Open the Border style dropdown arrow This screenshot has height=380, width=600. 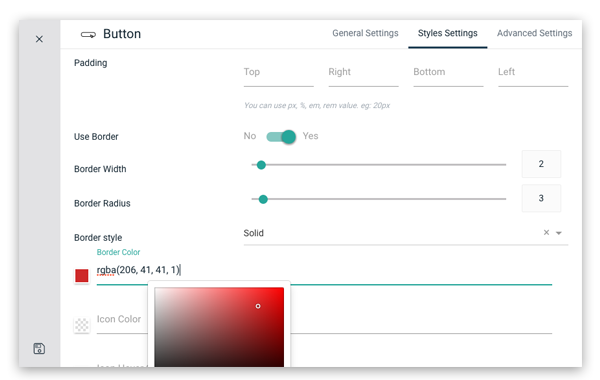pyautogui.click(x=559, y=233)
